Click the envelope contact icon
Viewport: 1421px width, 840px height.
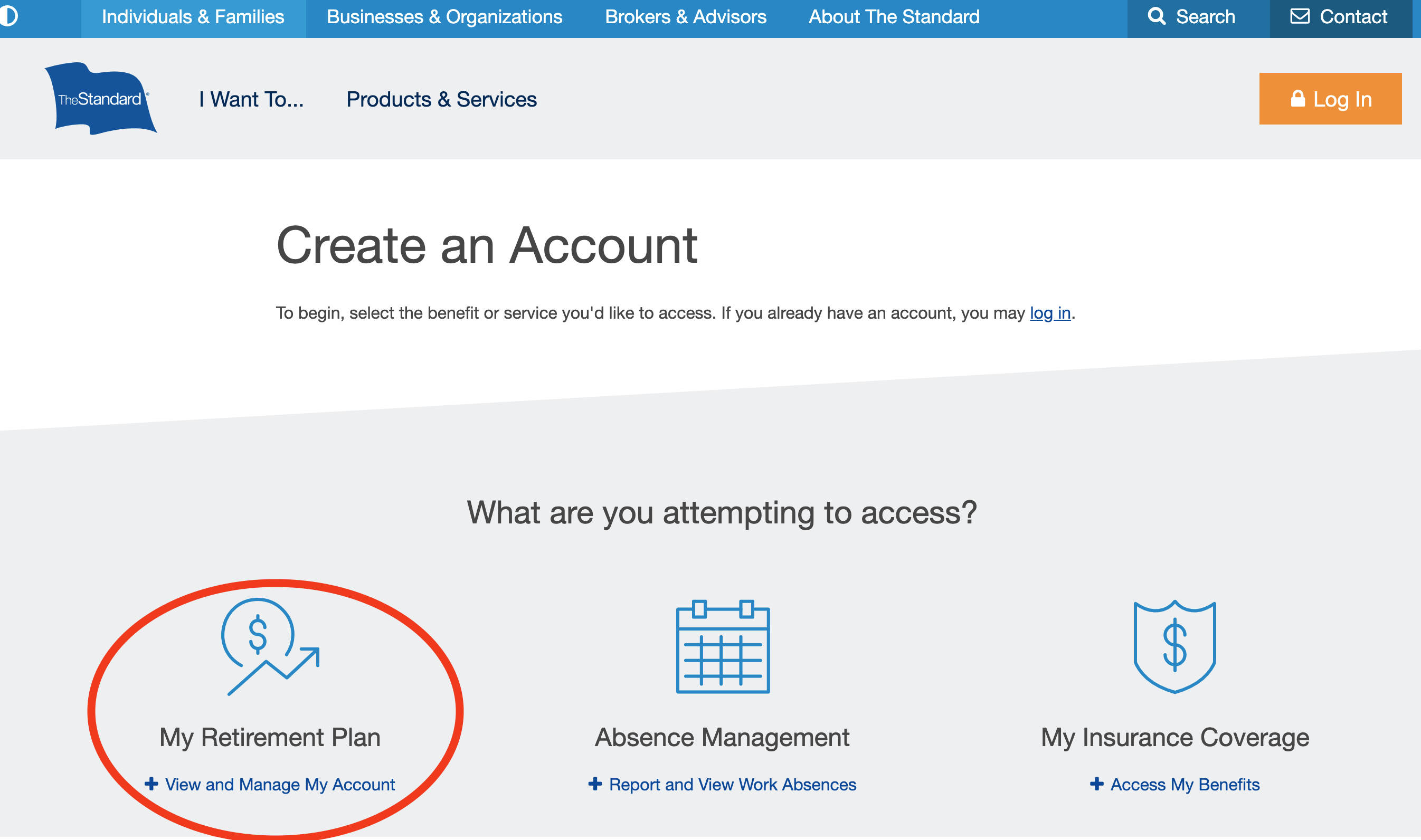[x=1300, y=16]
